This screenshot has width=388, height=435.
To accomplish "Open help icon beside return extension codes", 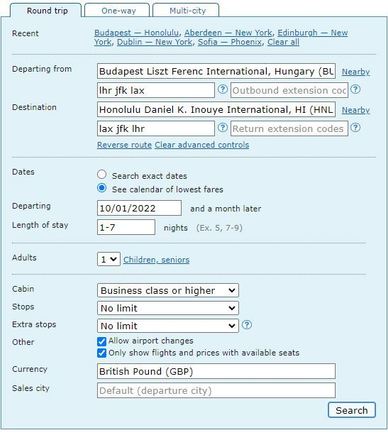I will pyautogui.click(x=356, y=128).
